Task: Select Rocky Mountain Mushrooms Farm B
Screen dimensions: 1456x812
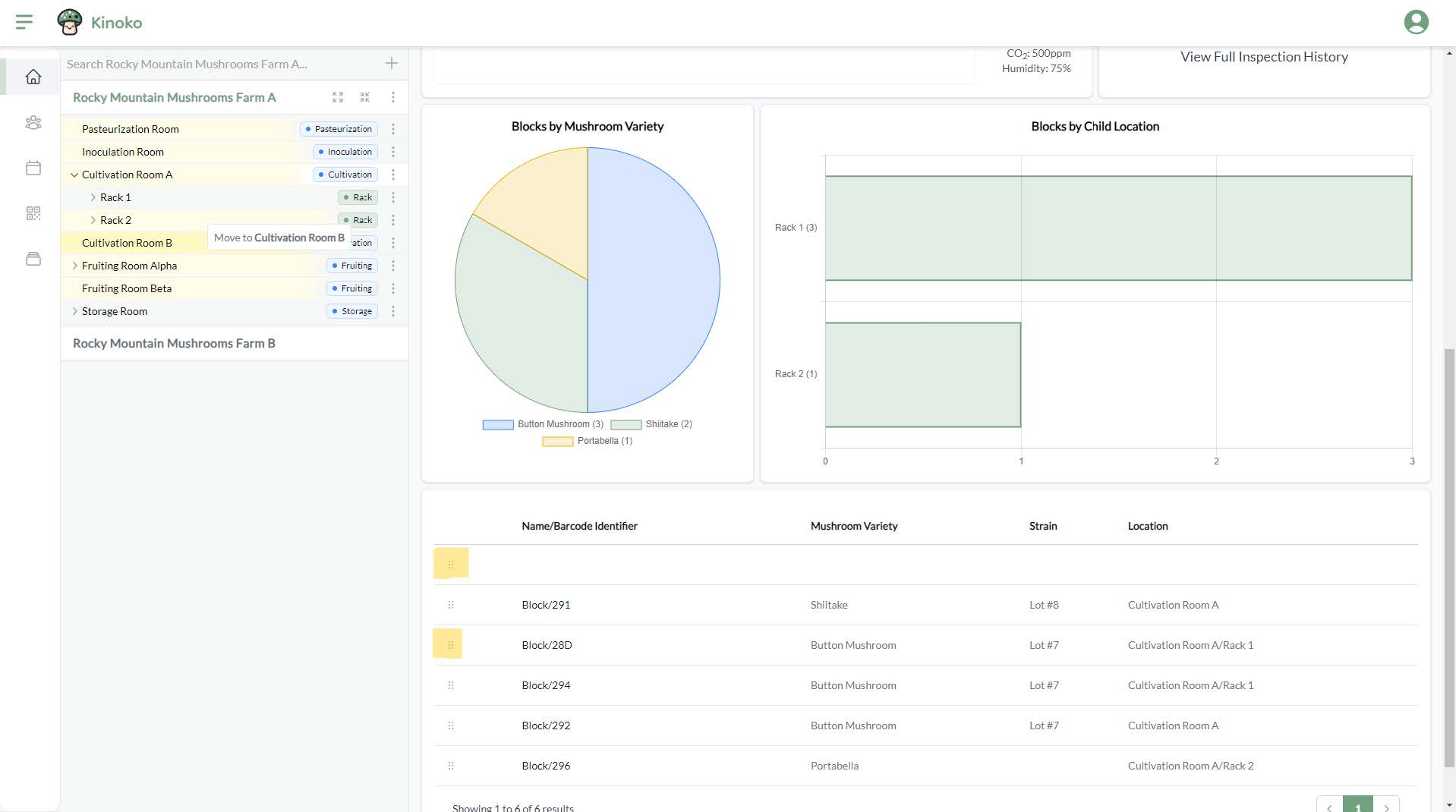Action: pos(174,343)
